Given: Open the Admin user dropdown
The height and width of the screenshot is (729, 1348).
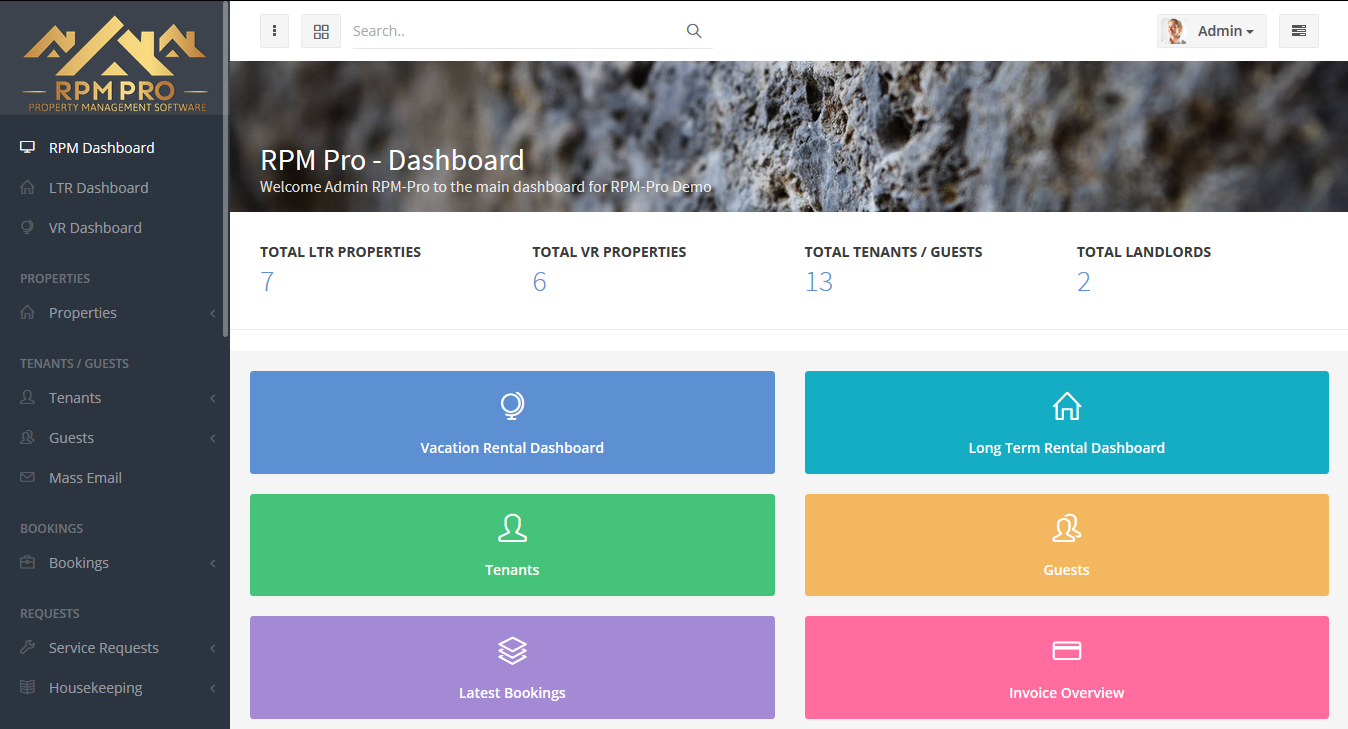Looking at the screenshot, I should pos(1212,31).
